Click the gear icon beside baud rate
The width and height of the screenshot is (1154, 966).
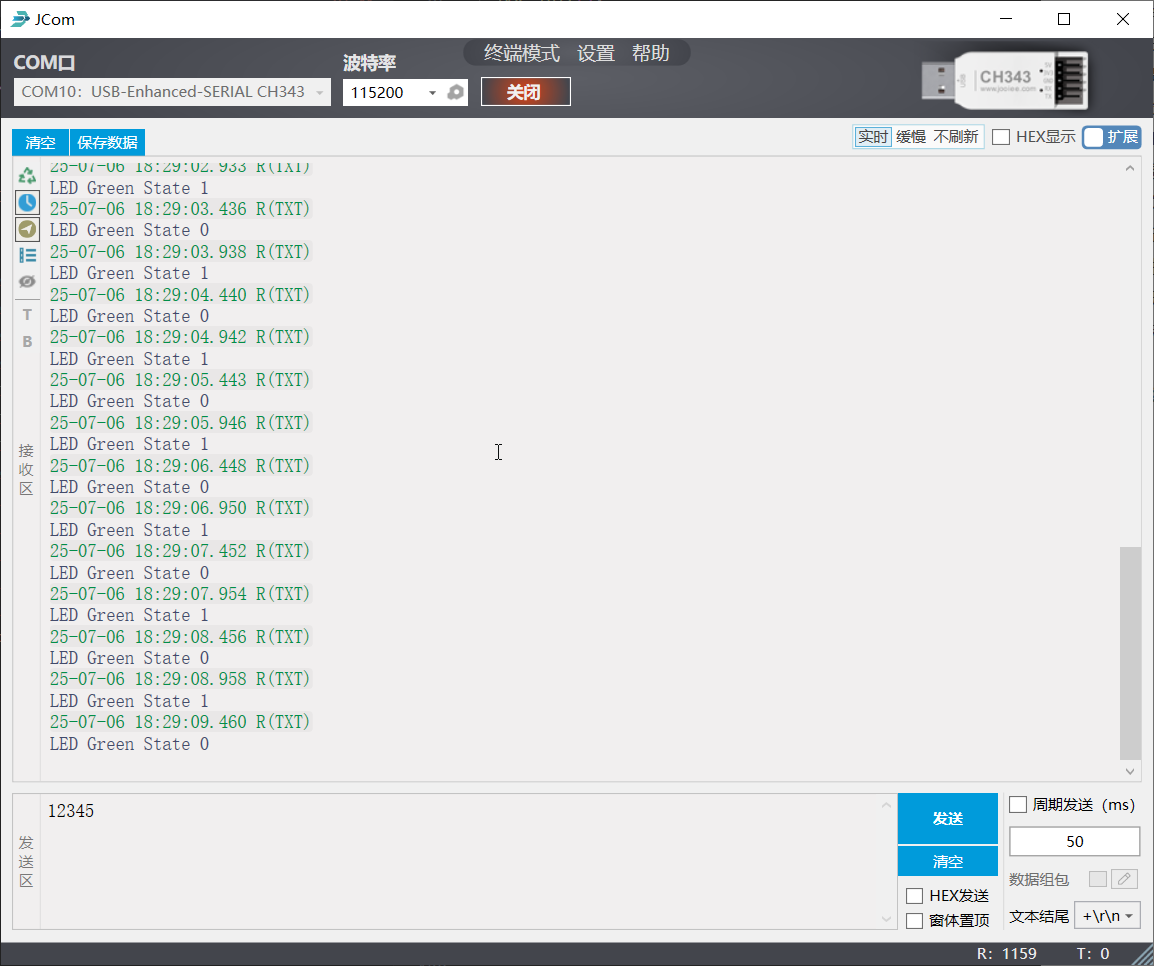pos(456,92)
